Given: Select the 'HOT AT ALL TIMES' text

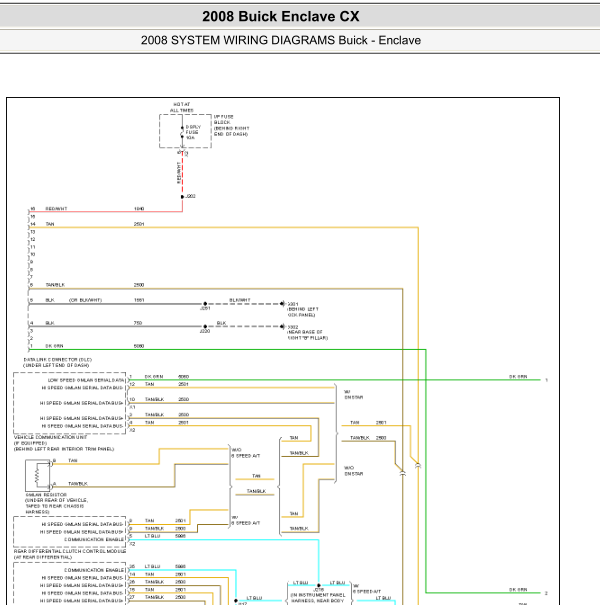Looking at the screenshot, I should point(181,106).
